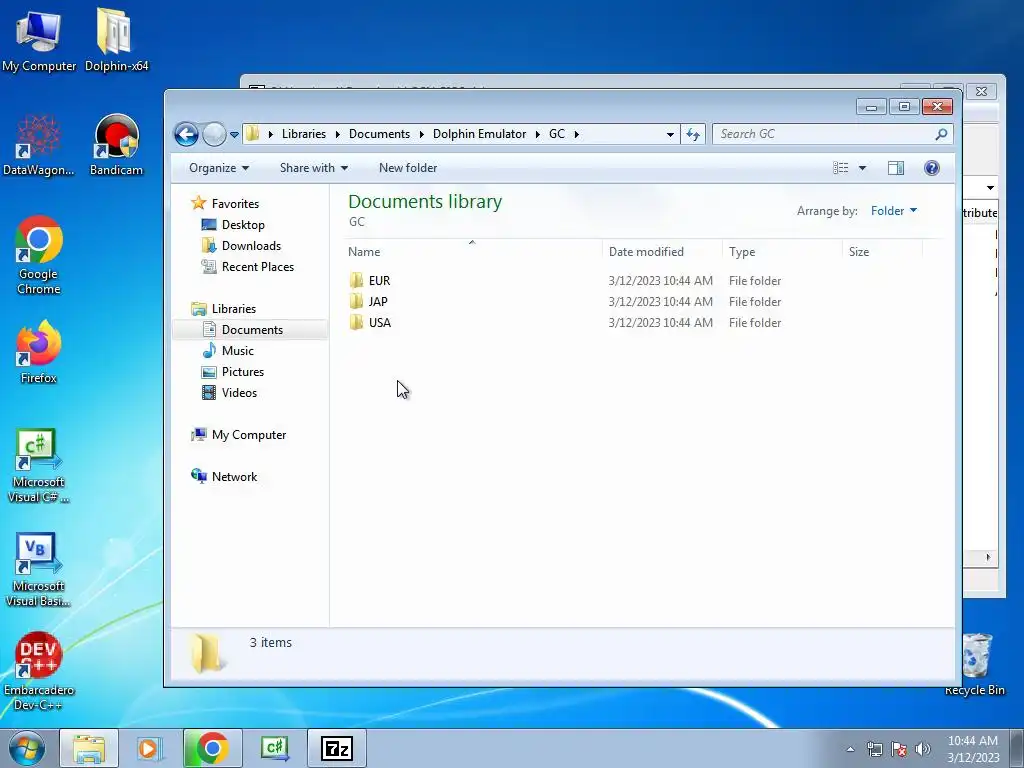Select the Music library
This screenshot has width=1024, height=768.
pyautogui.click(x=238, y=351)
